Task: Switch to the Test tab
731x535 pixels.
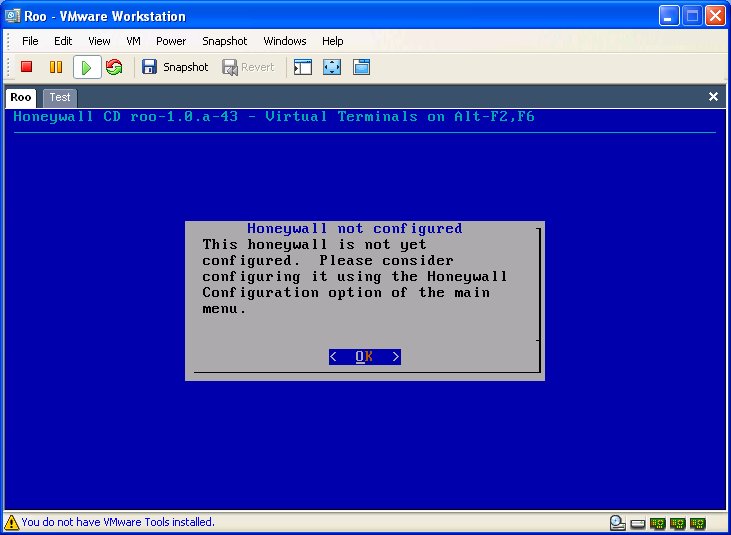Action: (60, 97)
